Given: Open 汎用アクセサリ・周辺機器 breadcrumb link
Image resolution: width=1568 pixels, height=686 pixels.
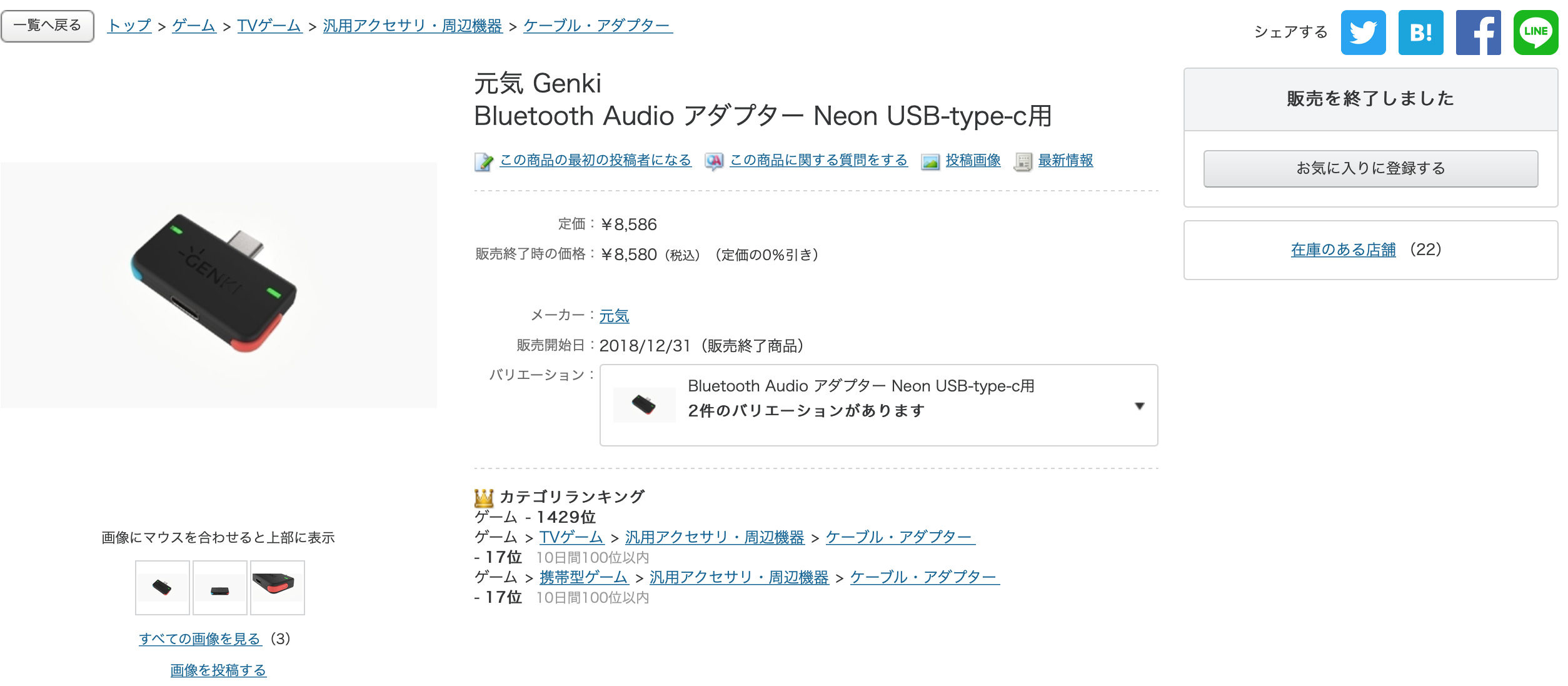Looking at the screenshot, I should coord(413,26).
